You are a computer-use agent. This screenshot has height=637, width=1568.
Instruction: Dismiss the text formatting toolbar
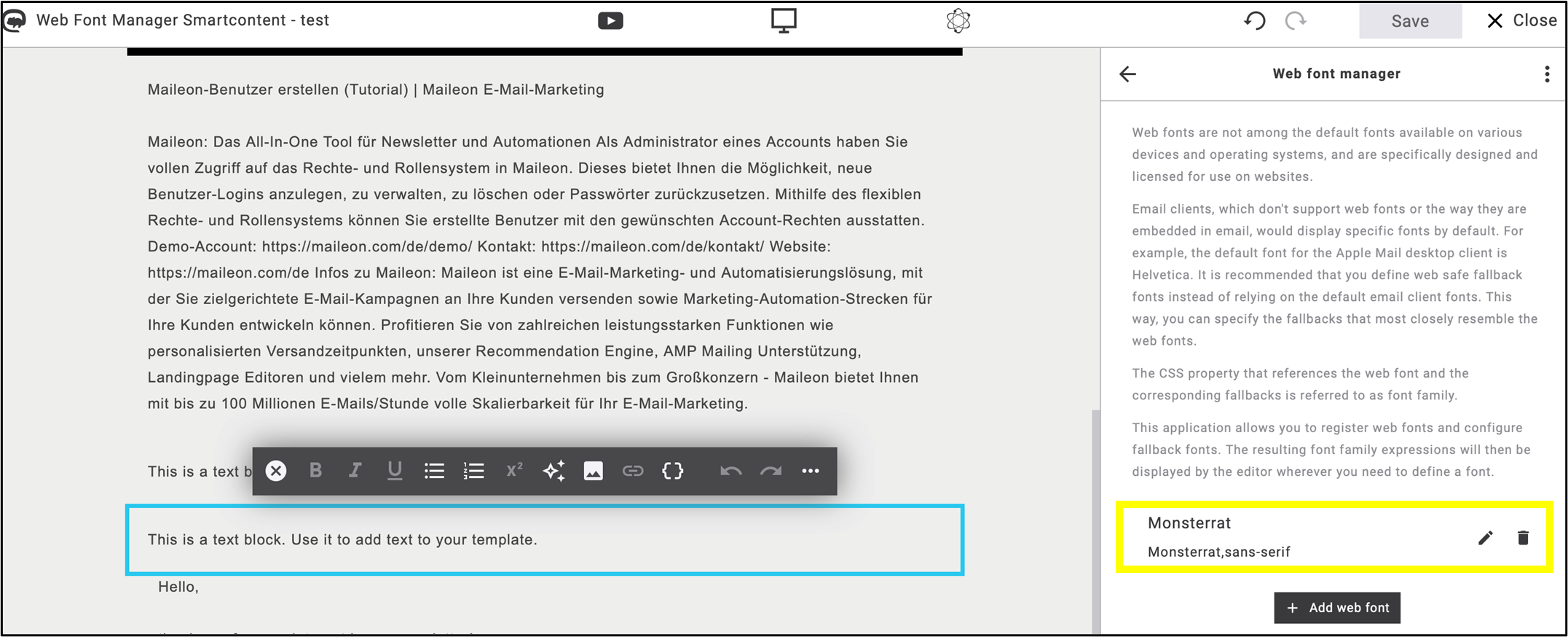[276, 471]
